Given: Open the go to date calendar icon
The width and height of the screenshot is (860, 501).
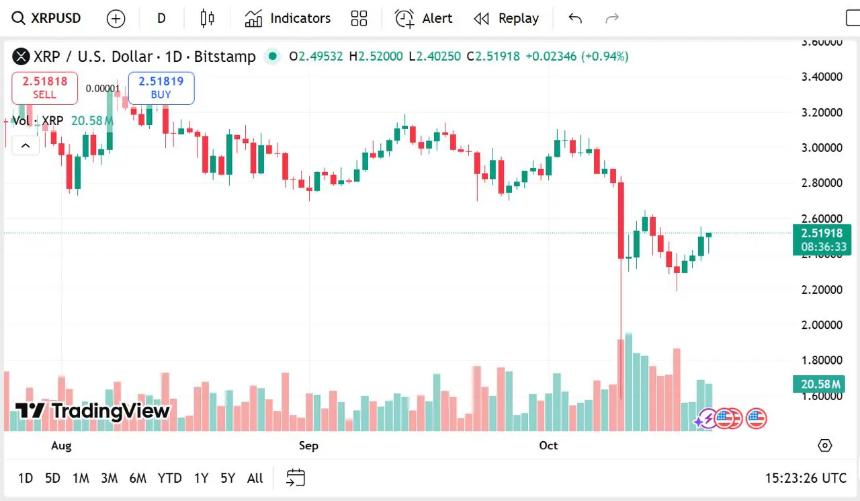Looking at the screenshot, I should (295, 477).
